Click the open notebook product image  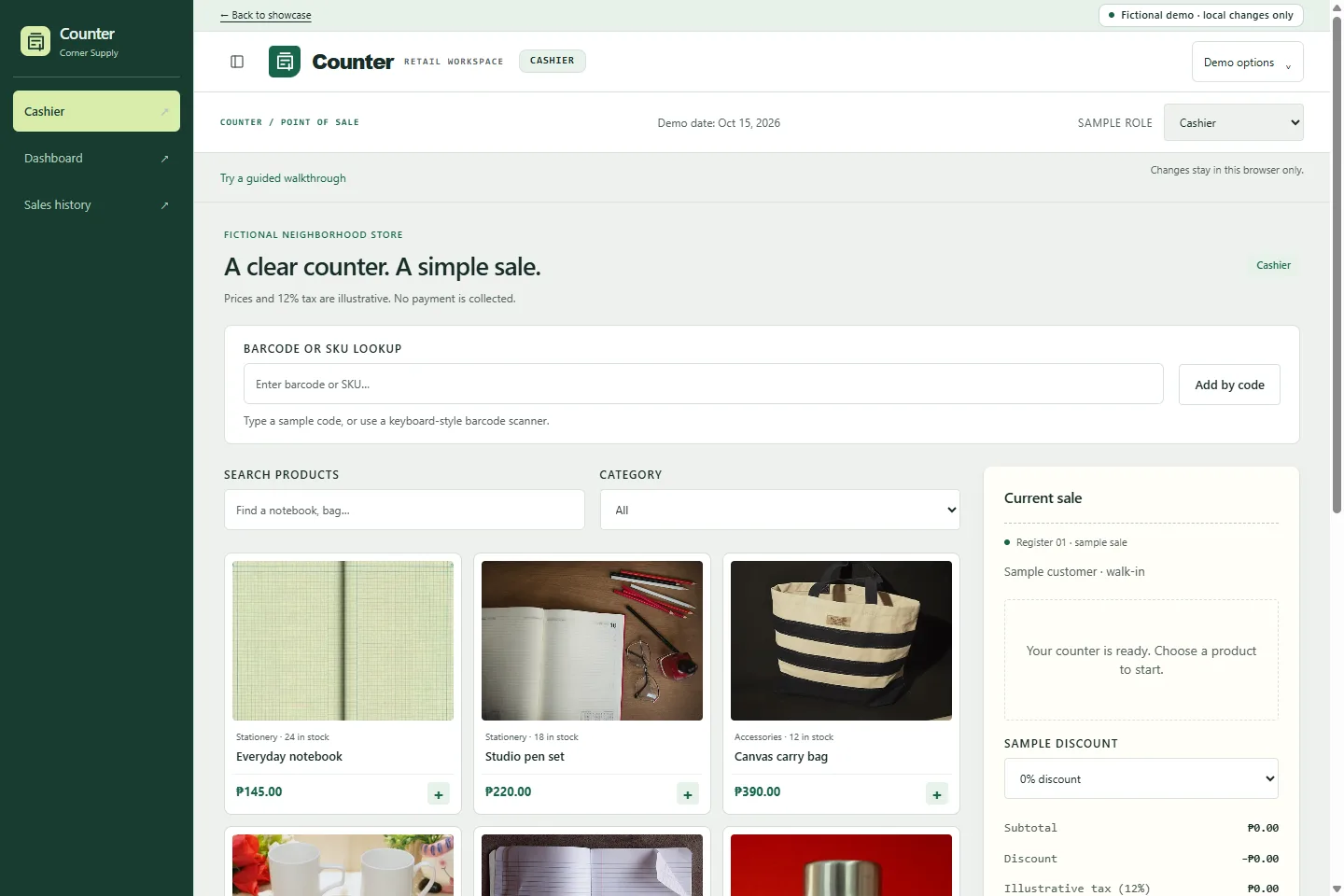592,865
